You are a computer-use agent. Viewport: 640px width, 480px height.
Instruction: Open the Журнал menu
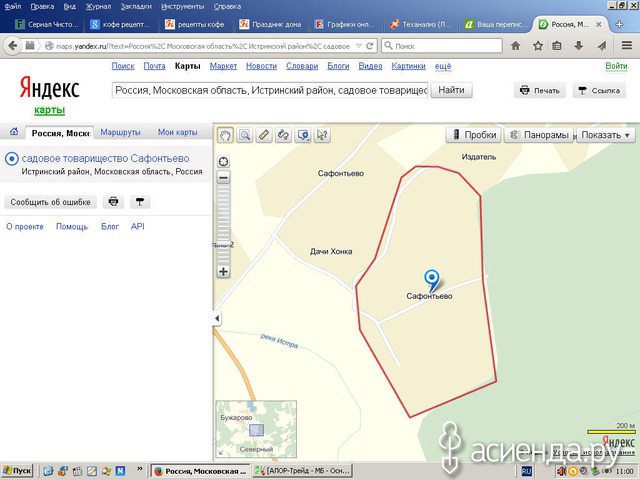click(x=98, y=7)
